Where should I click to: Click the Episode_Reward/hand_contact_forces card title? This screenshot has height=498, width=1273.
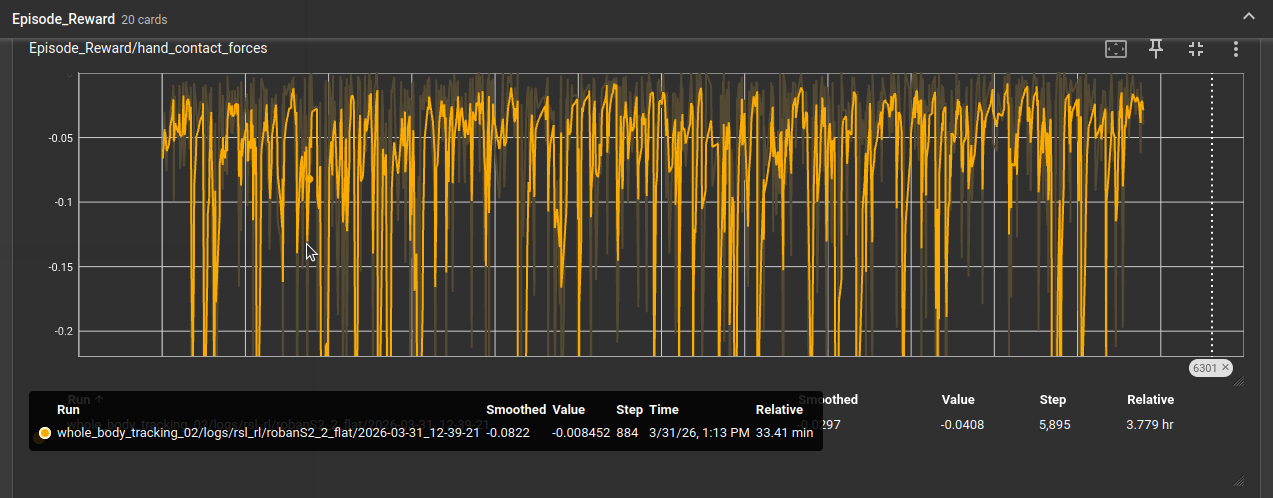[x=148, y=48]
